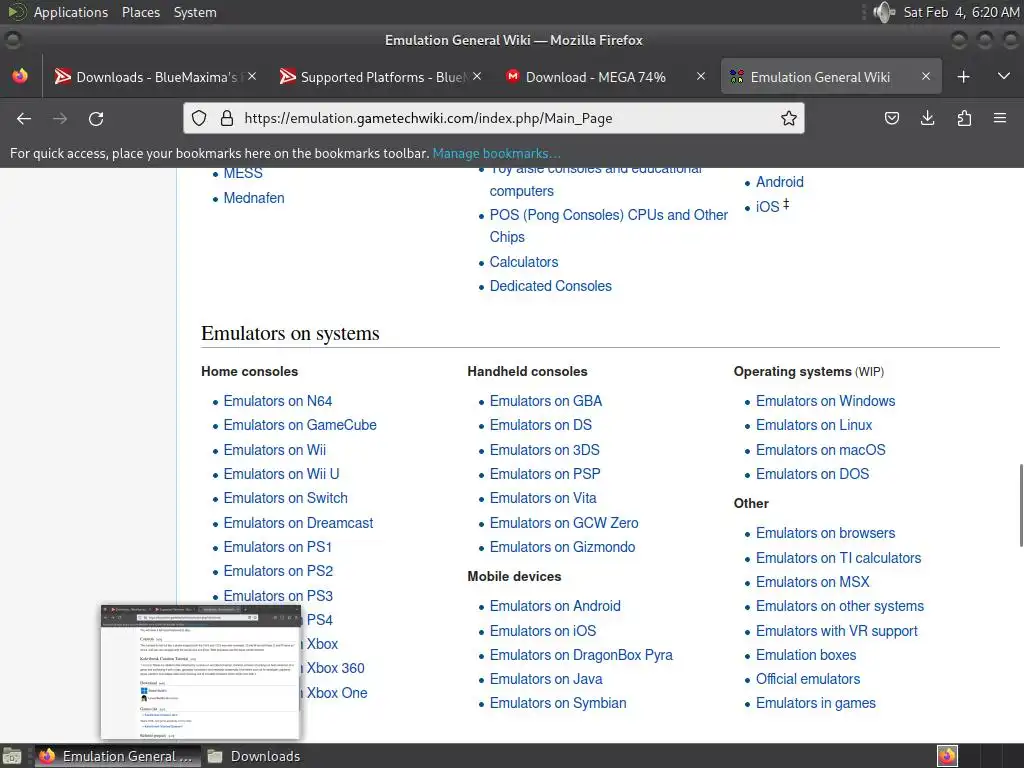The width and height of the screenshot is (1024, 768).
Task: Go back using the browser back arrow
Action: (24, 118)
